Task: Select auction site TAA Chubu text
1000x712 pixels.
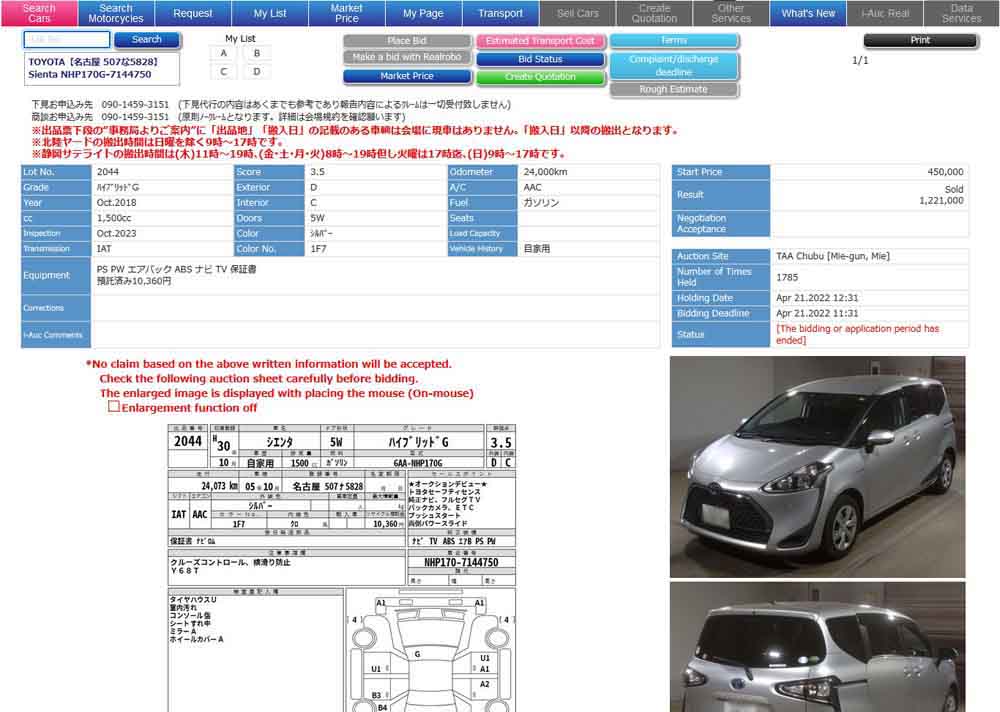Action: pos(833,256)
